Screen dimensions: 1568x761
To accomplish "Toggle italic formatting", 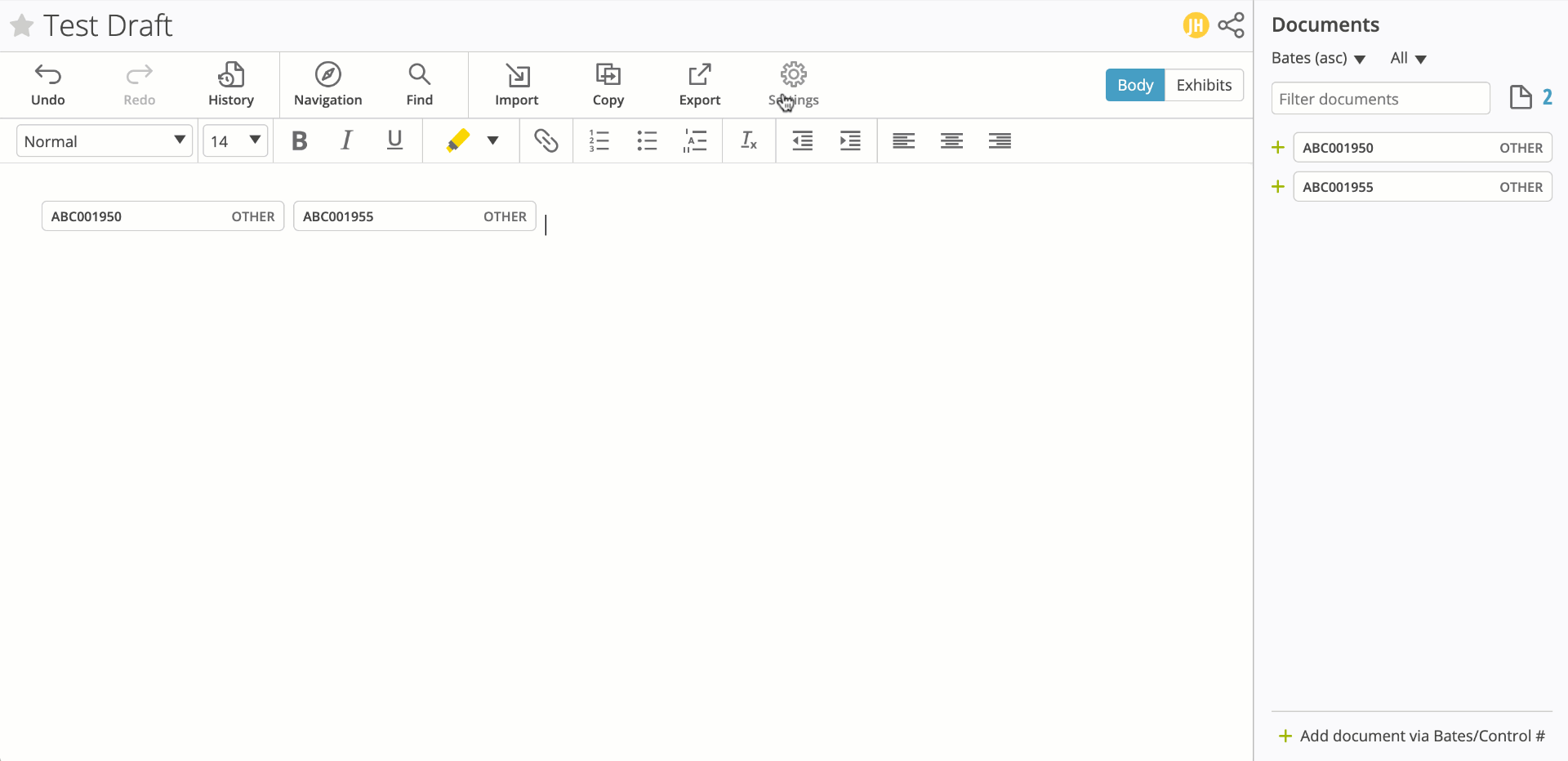I will coord(346,140).
